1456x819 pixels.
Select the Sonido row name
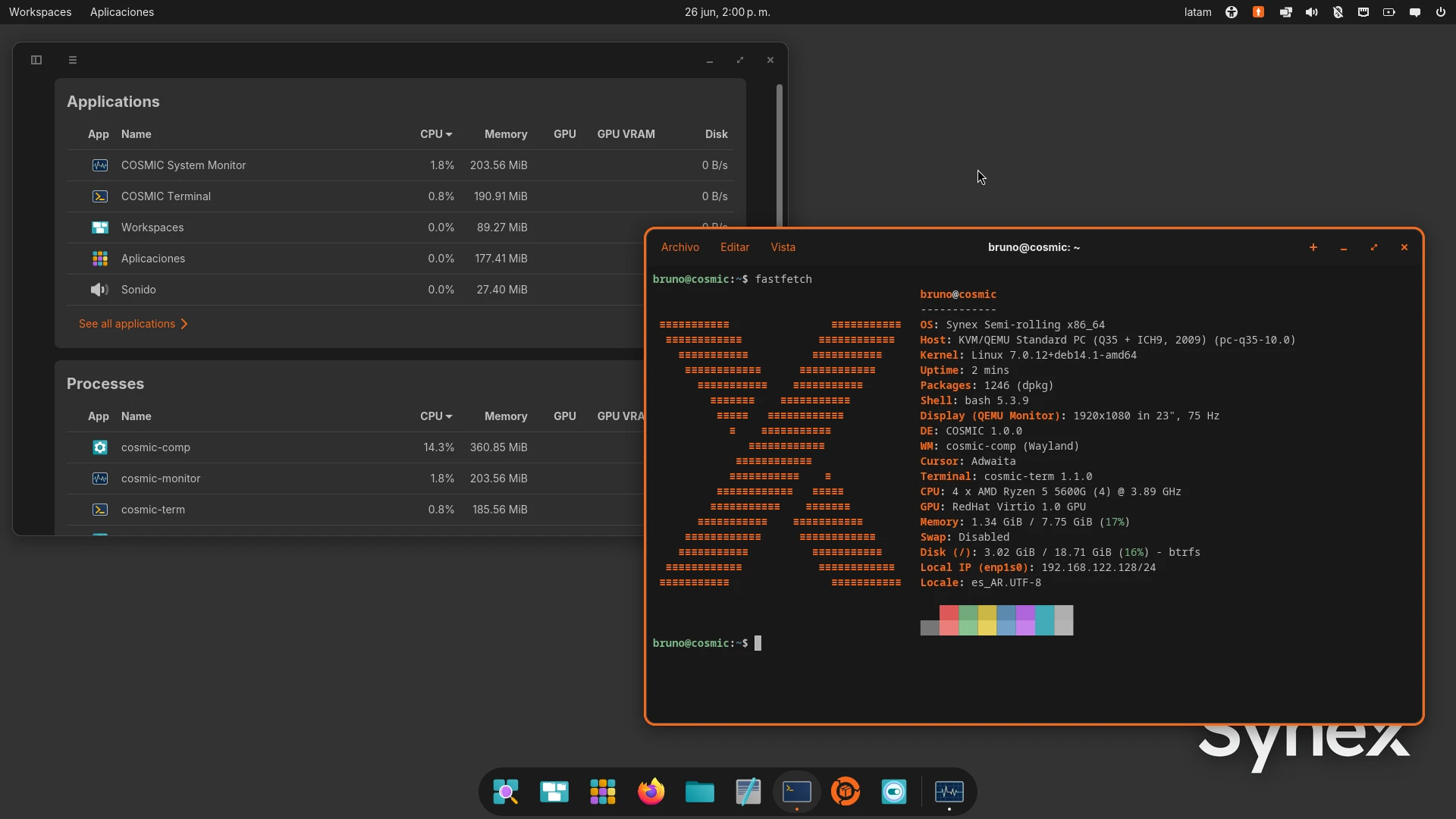139,290
